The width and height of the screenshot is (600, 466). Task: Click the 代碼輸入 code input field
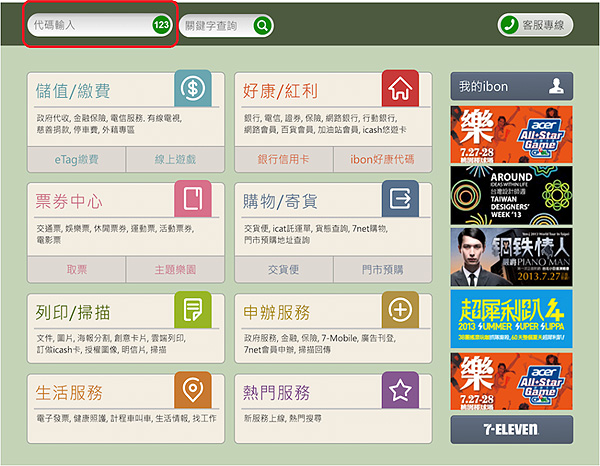tap(88, 25)
